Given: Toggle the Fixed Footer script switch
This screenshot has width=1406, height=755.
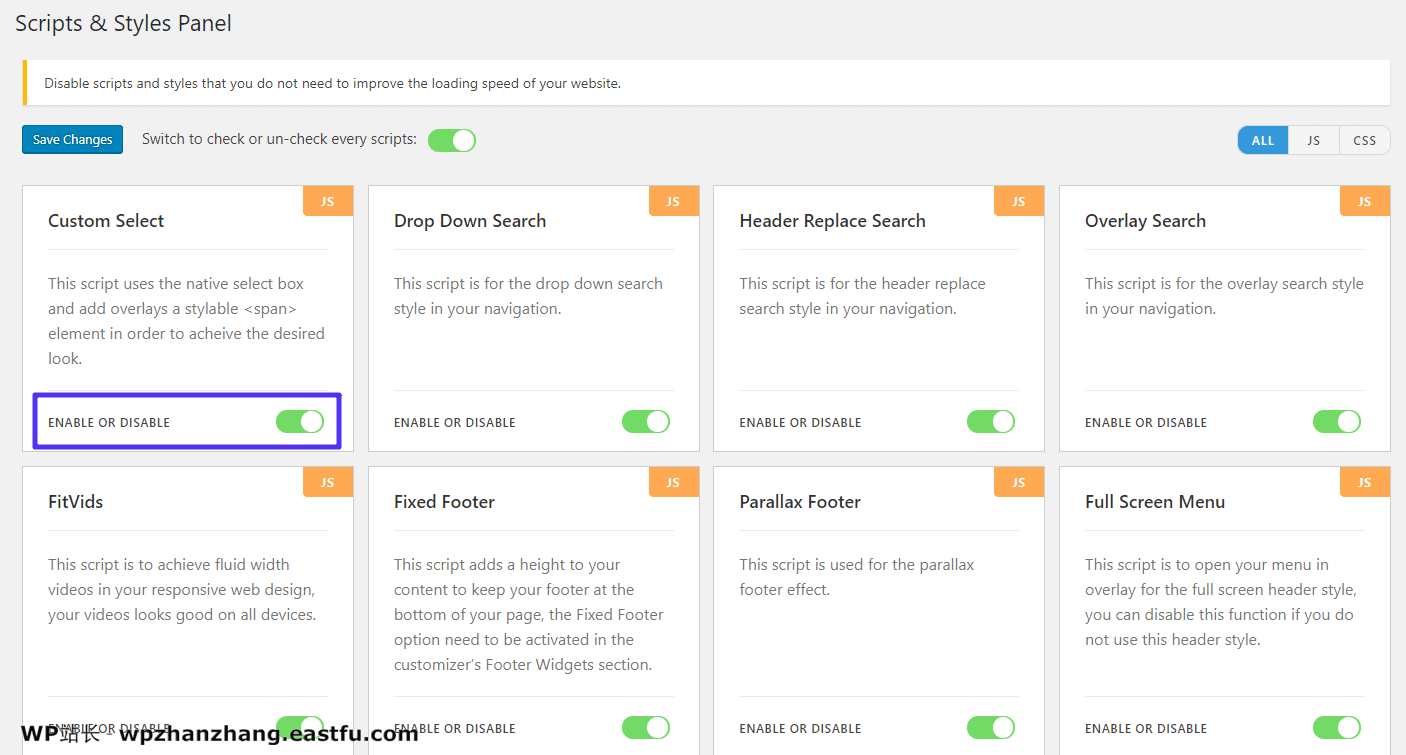Looking at the screenshot, I should coord(645,727).
